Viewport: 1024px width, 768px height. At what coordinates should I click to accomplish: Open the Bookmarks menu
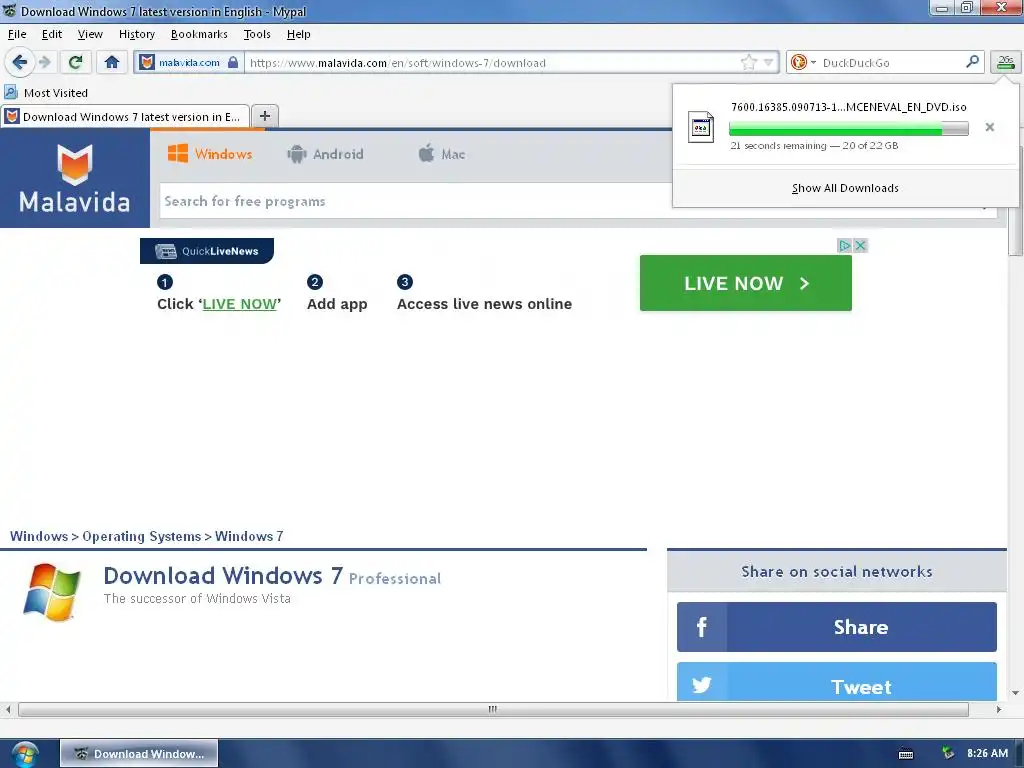[x=199, y=34]
